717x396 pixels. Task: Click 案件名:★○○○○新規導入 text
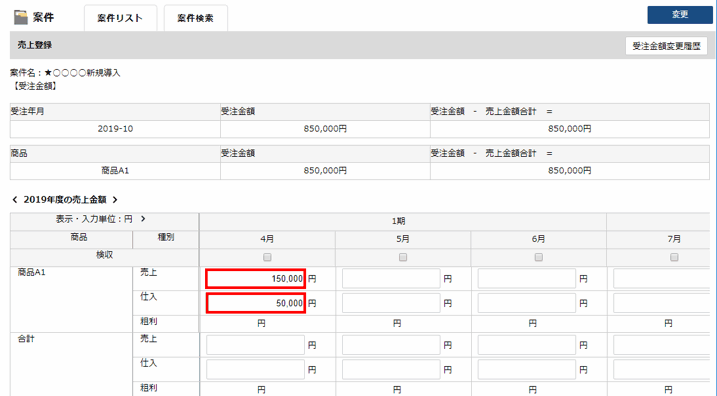65,73
